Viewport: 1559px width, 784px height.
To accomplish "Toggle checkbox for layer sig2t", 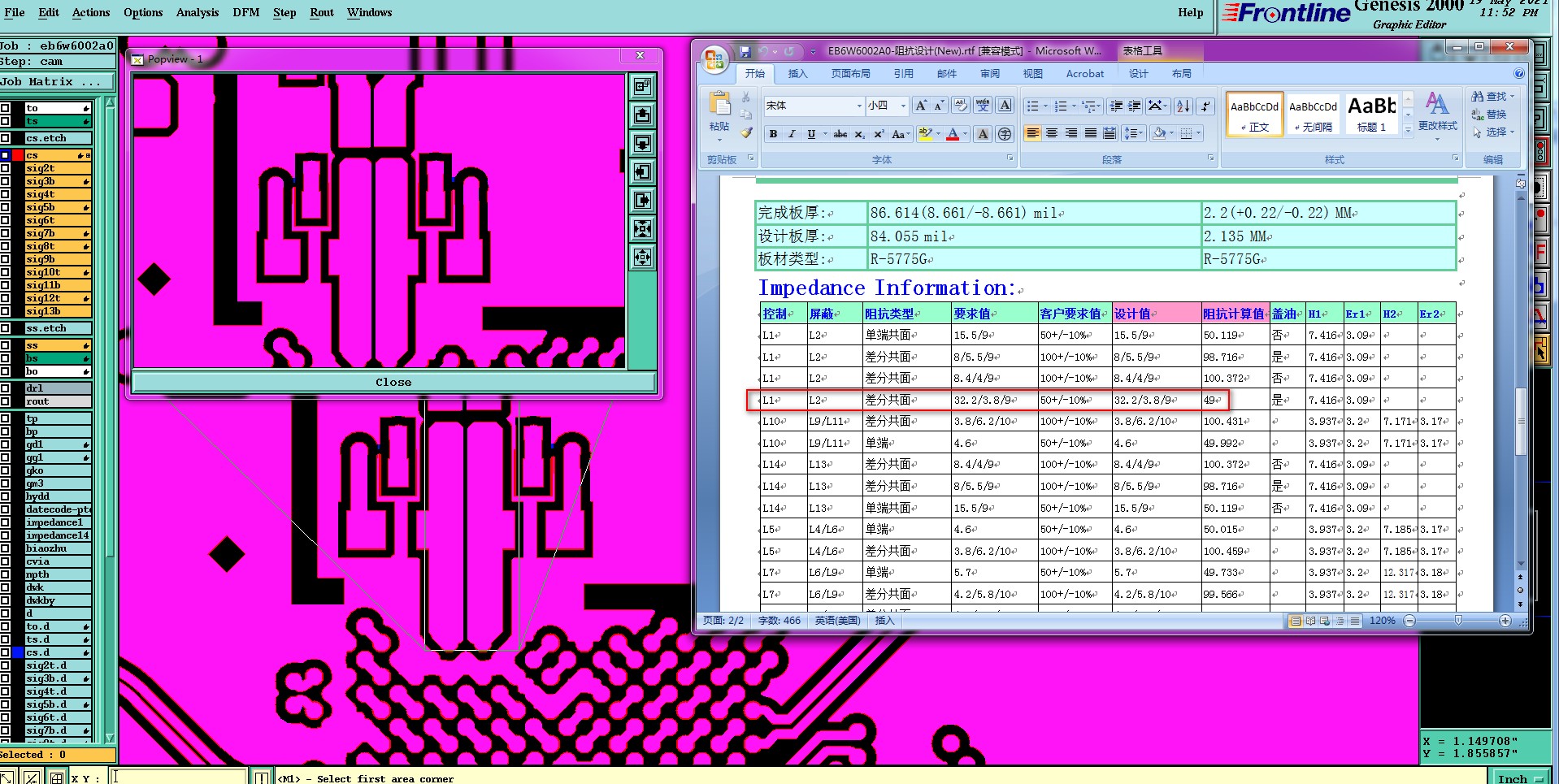I will click(6, 168).
